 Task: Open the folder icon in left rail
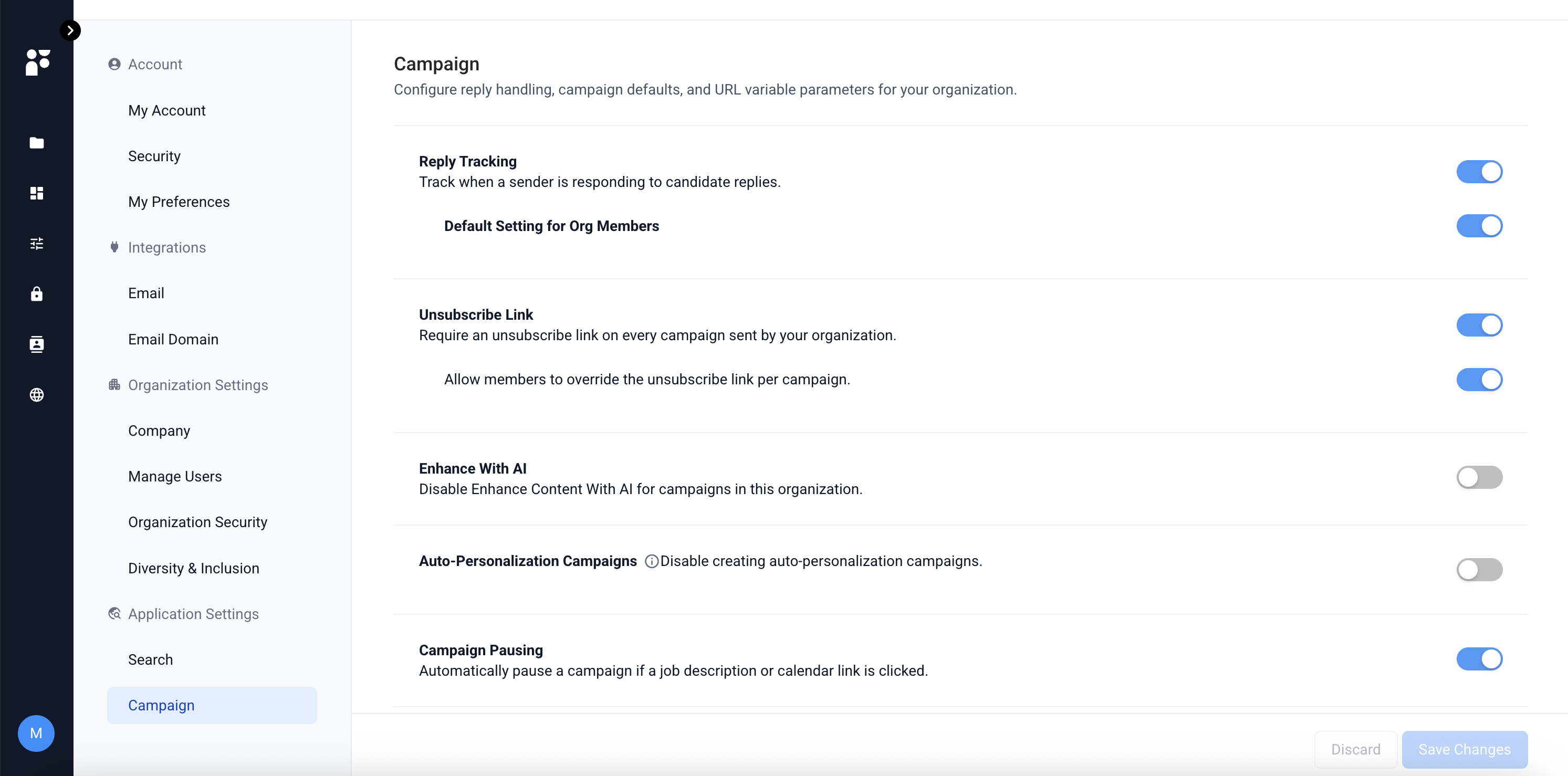pos(37,142)
